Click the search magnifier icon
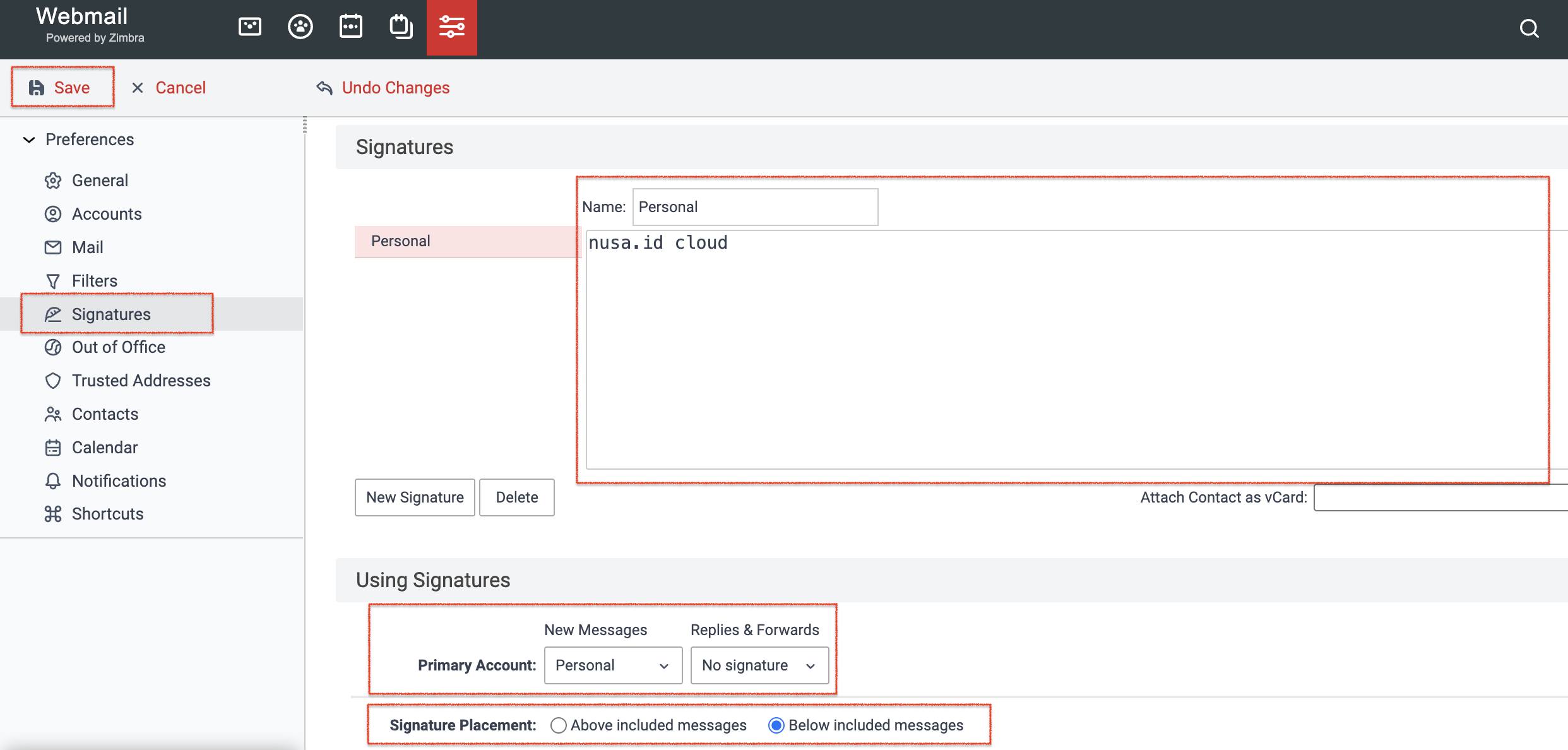Viewport: 1568px width, 750px height. click(x=1529, y=28)
